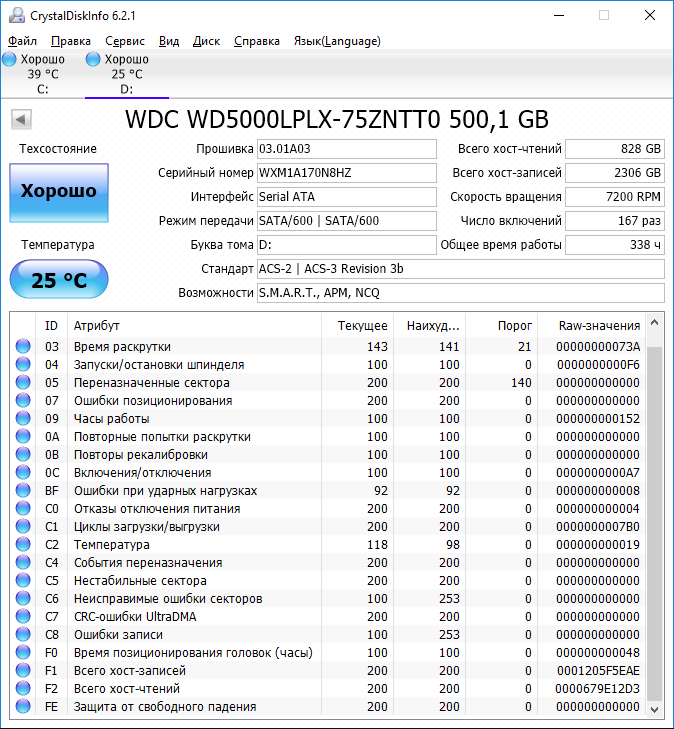674x729 pixels.
Task: Click the Текущее column header
Action: (x=357, y=325)
